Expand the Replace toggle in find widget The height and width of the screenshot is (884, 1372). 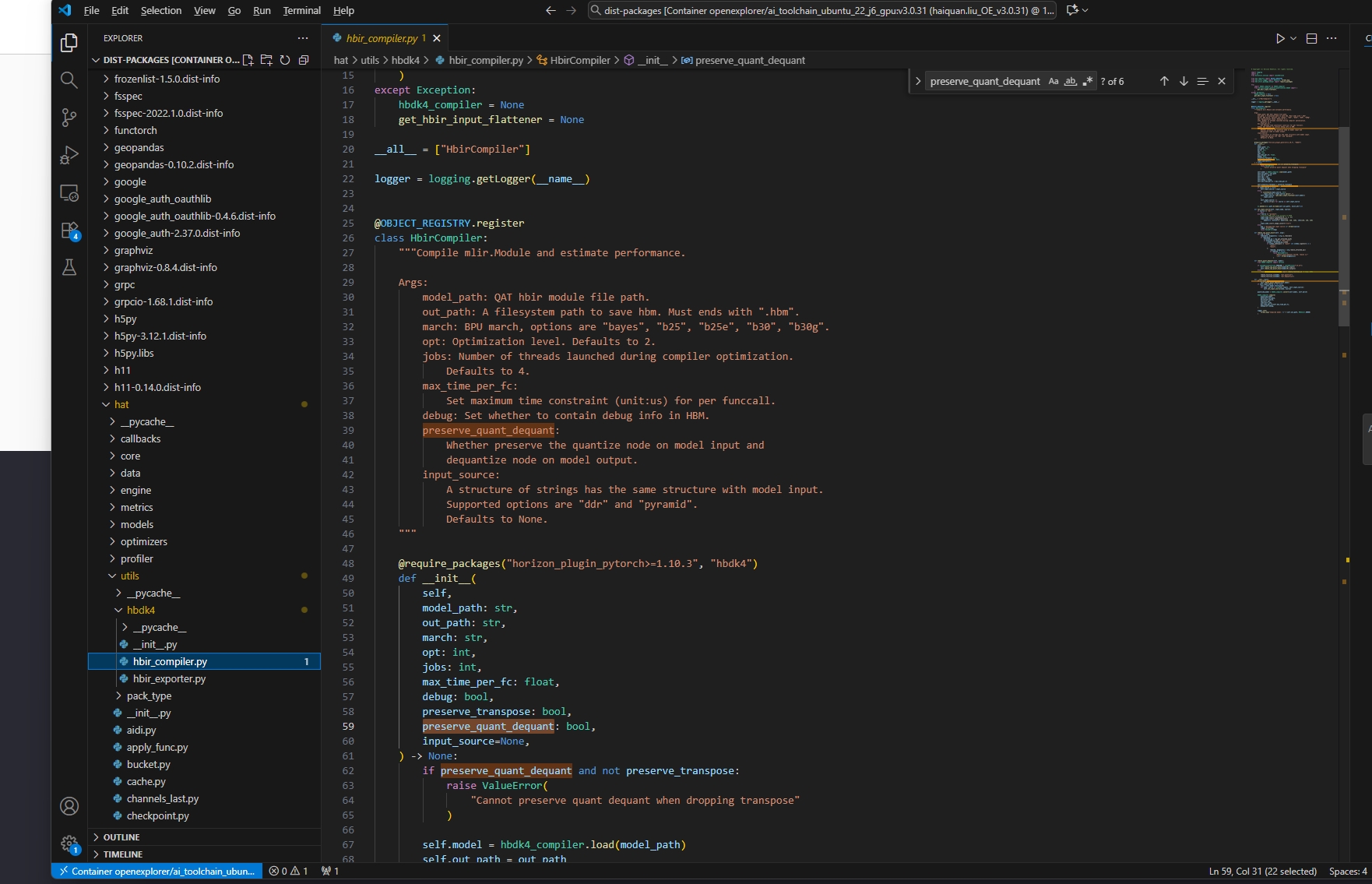coord(918,81)
